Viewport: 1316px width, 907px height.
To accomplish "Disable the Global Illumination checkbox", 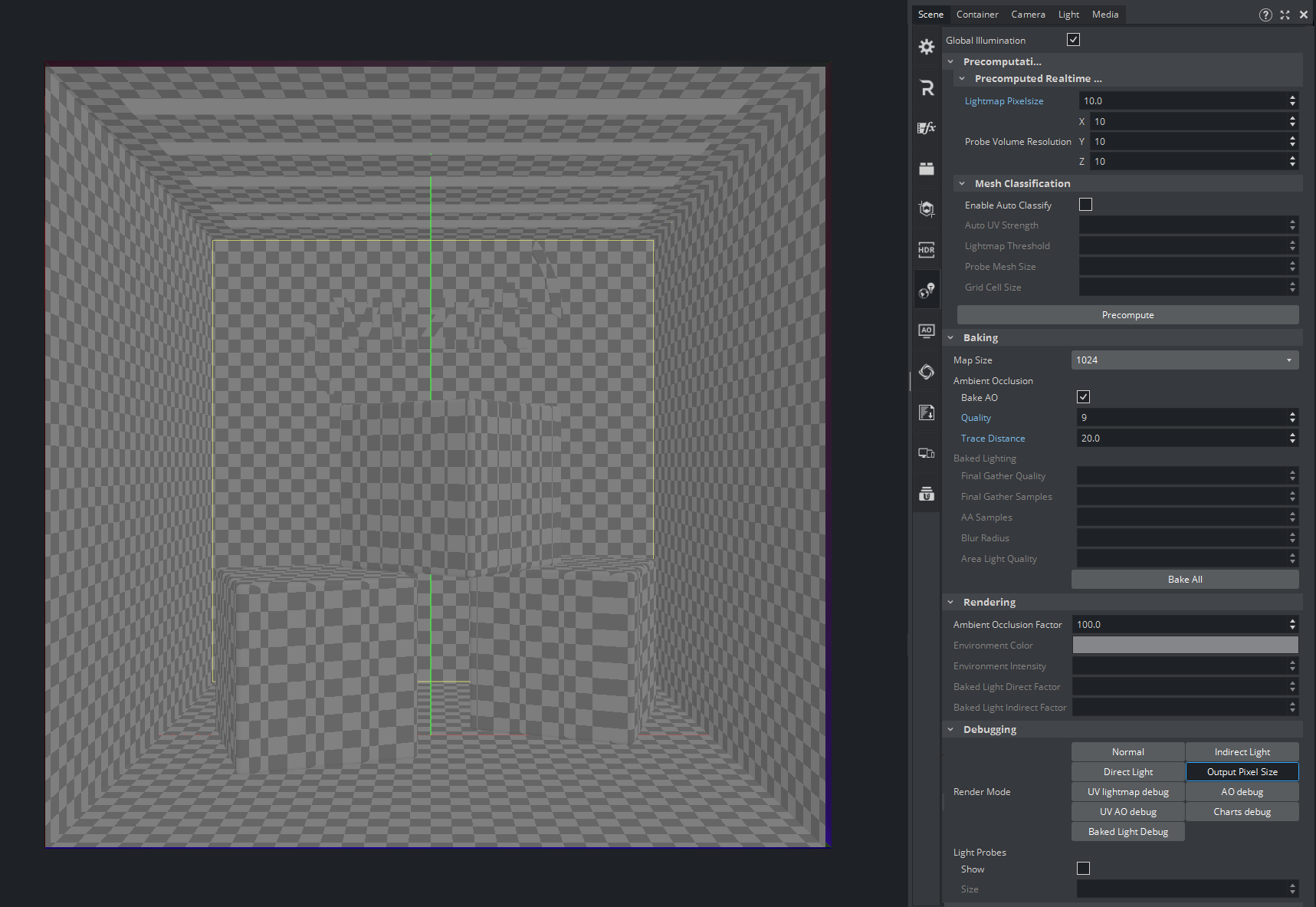I will [x=1073, y=40].
